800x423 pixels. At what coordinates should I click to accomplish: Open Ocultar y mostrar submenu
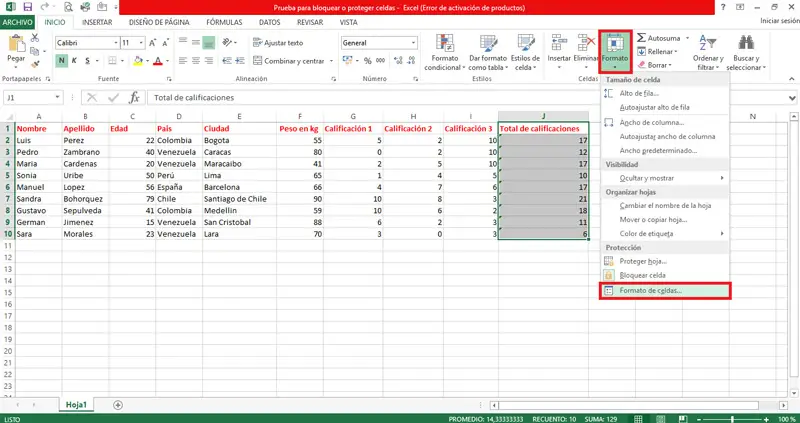coord(665,178)
